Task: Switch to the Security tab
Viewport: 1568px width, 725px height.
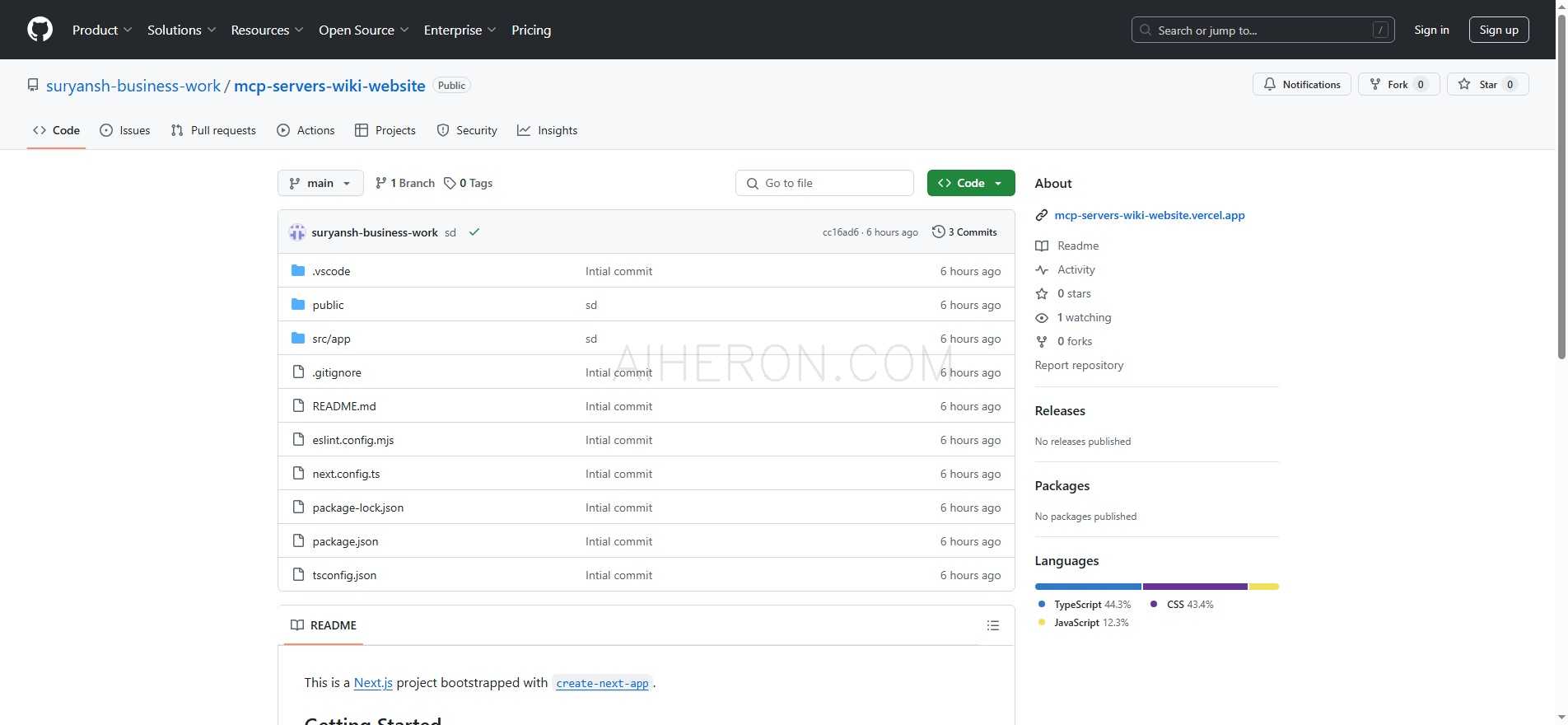Action: (467, 130)
